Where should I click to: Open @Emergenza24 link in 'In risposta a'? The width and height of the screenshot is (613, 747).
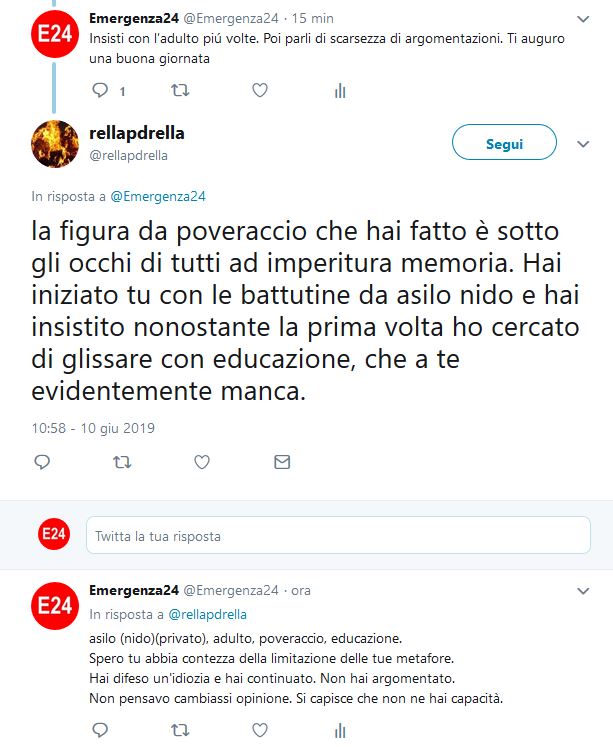tap(158, 196)
